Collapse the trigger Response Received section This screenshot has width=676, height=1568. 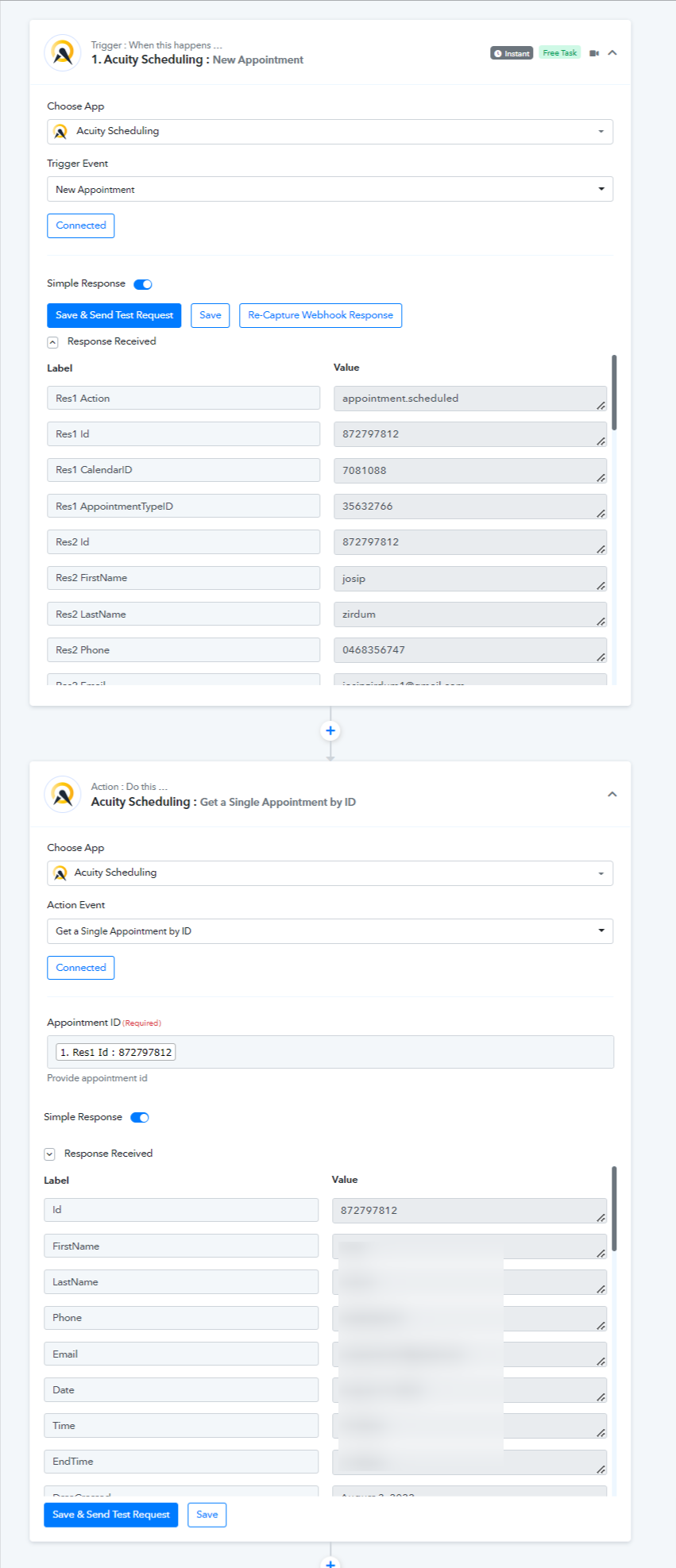pos(52,342)
